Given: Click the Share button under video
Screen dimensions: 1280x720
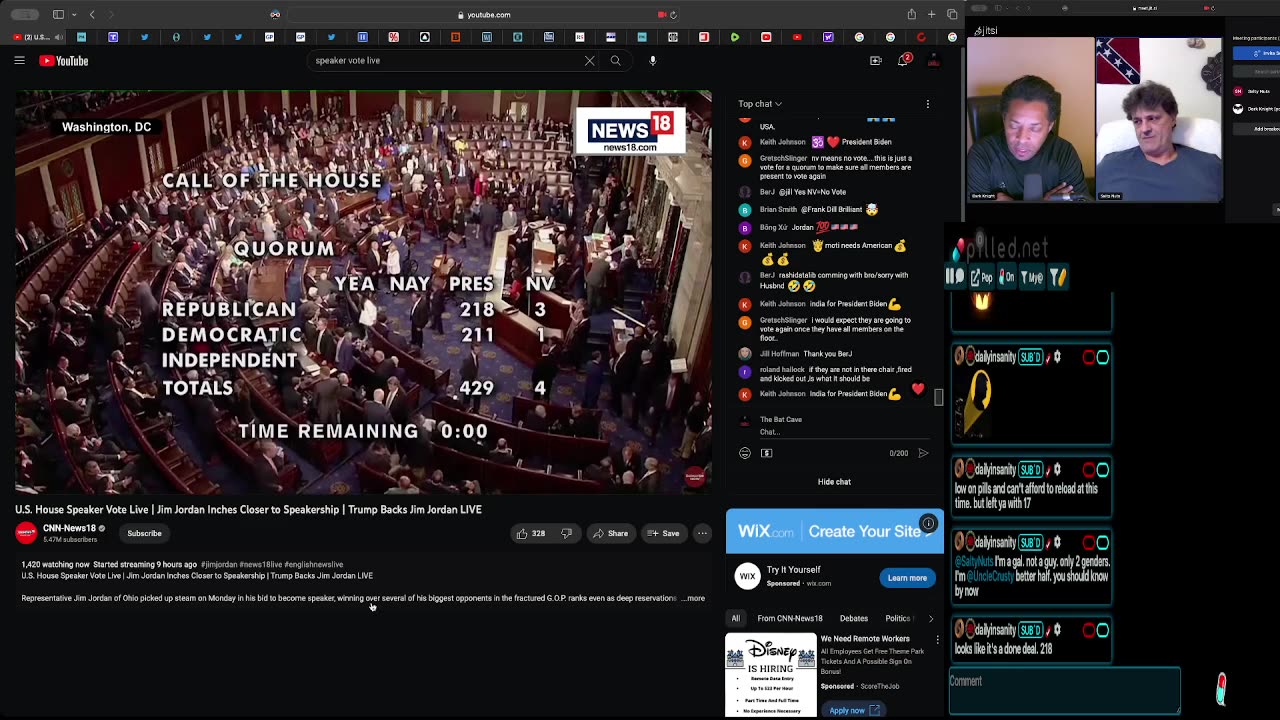Looking at the screenshot, I should coord(610,533).
